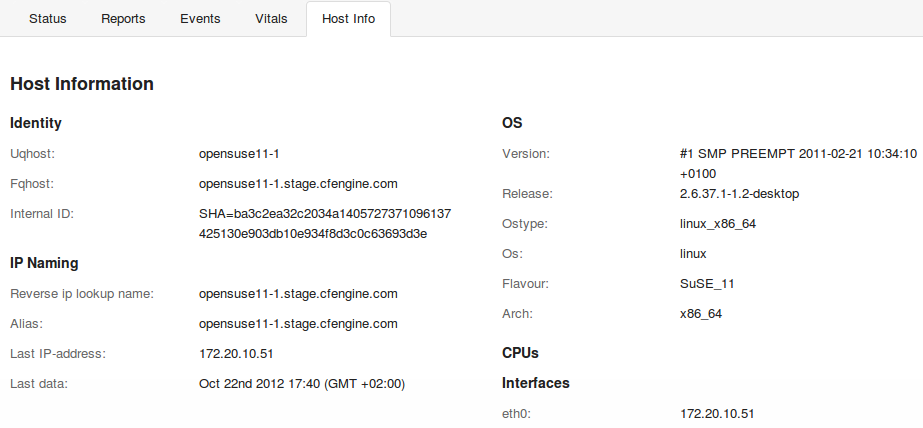Click the Host Info tab

click(348, 19)
